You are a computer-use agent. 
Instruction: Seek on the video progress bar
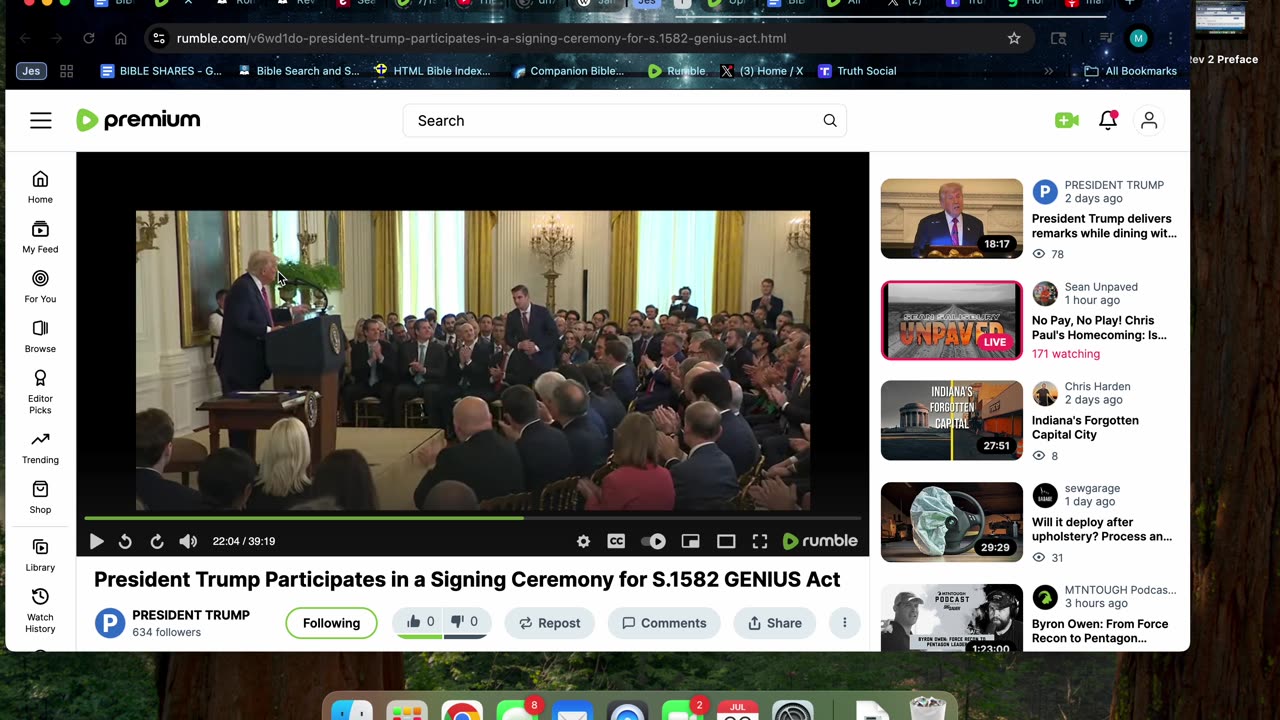[x=472, y=518]
